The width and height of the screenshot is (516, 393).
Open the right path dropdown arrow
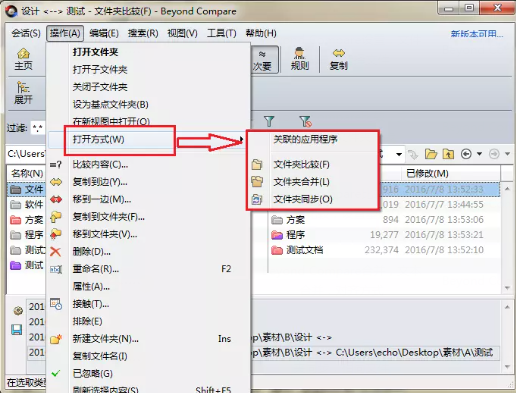pyautogui.click(x=399, y=154)
